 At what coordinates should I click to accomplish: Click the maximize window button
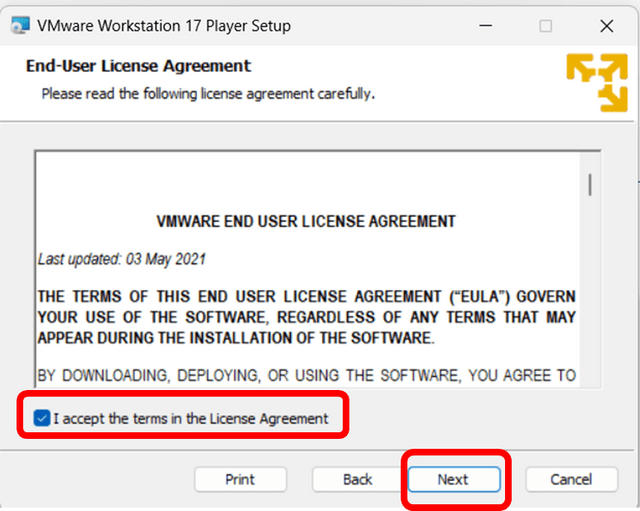click(545, 26)
